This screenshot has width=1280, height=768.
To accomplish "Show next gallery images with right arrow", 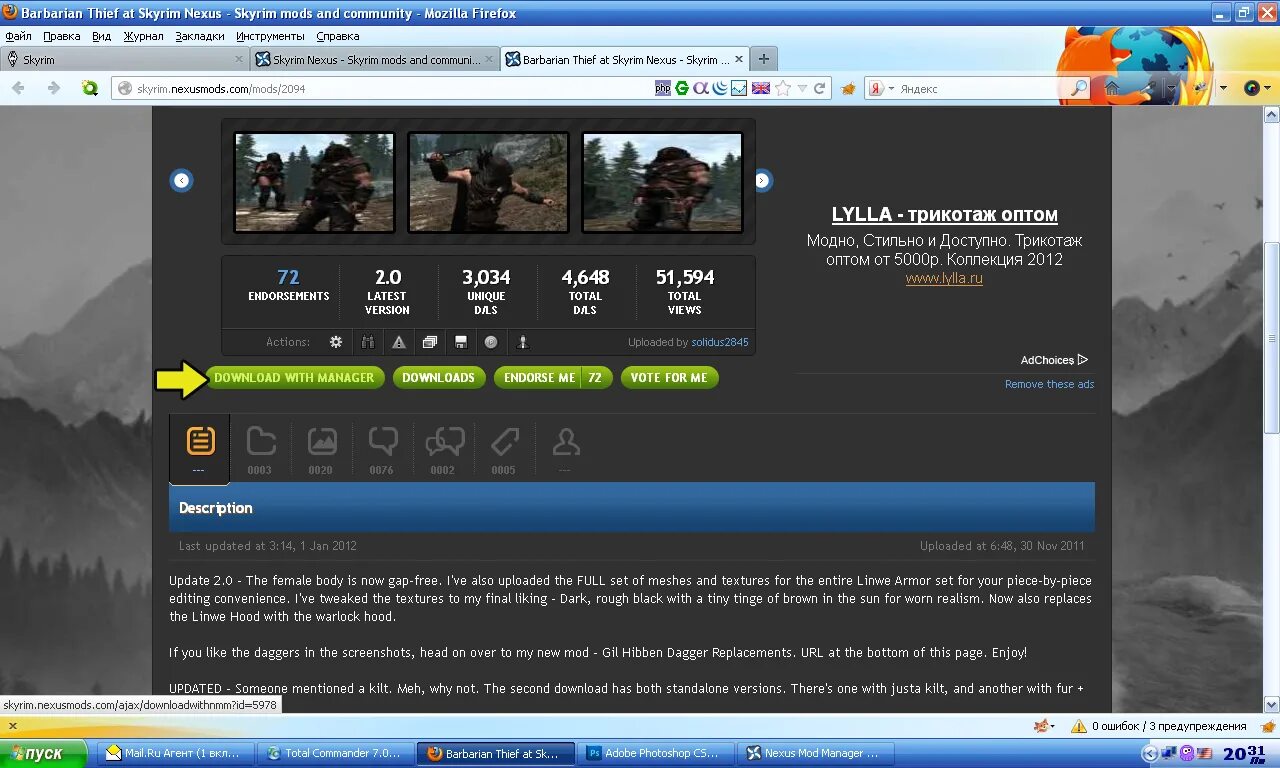I will [762, 180].
